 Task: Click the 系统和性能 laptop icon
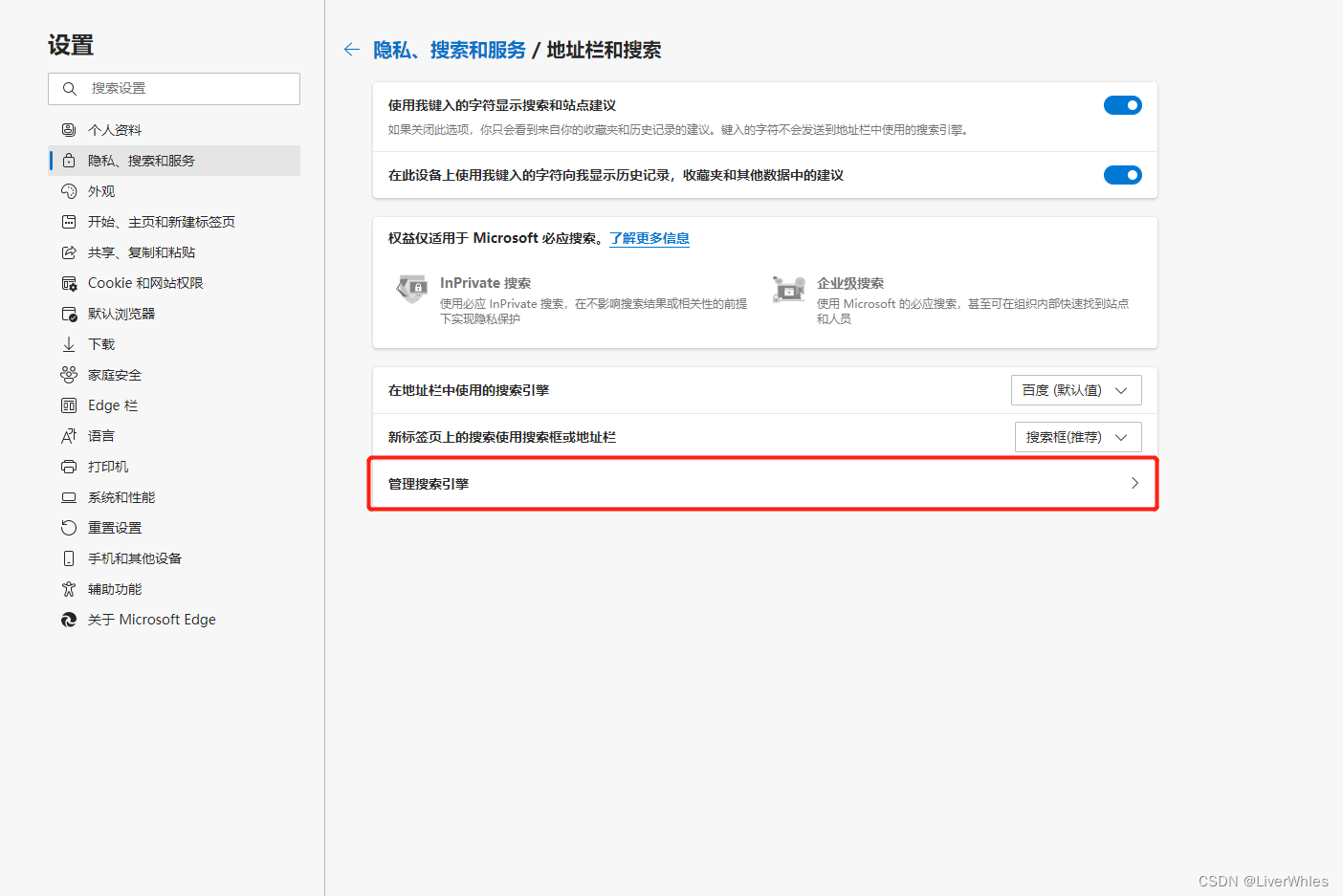[69, 497]
